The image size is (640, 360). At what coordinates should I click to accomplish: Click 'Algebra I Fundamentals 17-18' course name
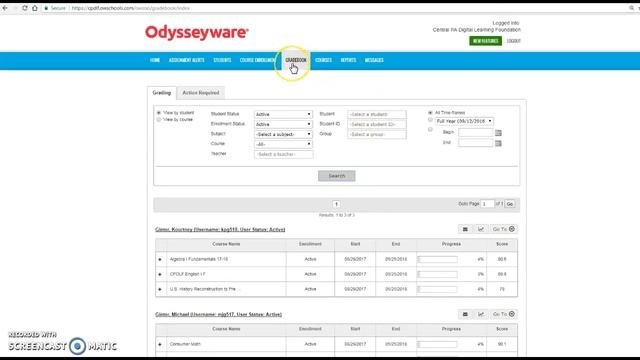click(x=199, y=259)
